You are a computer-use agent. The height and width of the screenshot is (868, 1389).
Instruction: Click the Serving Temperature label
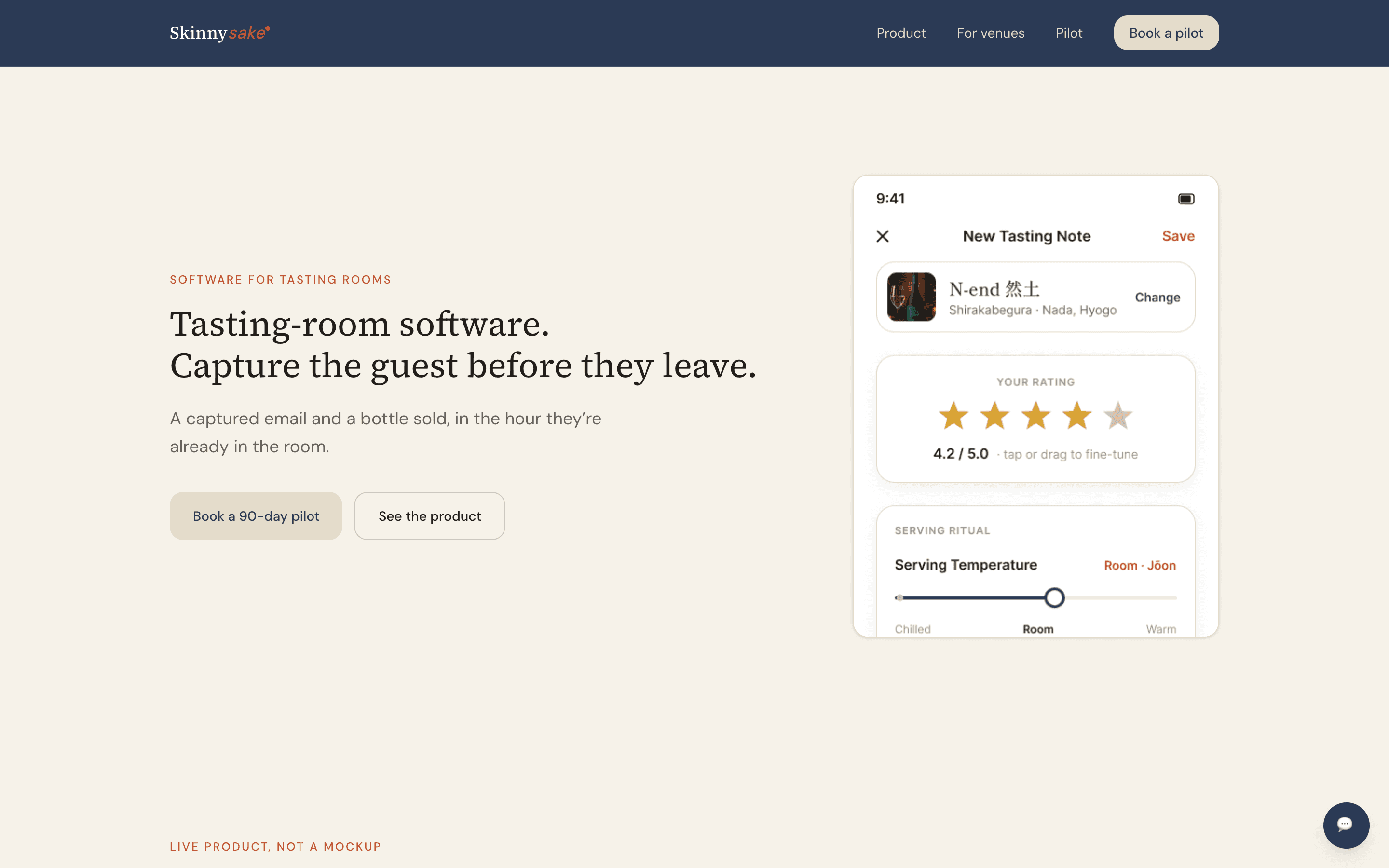tap(966, 565)
